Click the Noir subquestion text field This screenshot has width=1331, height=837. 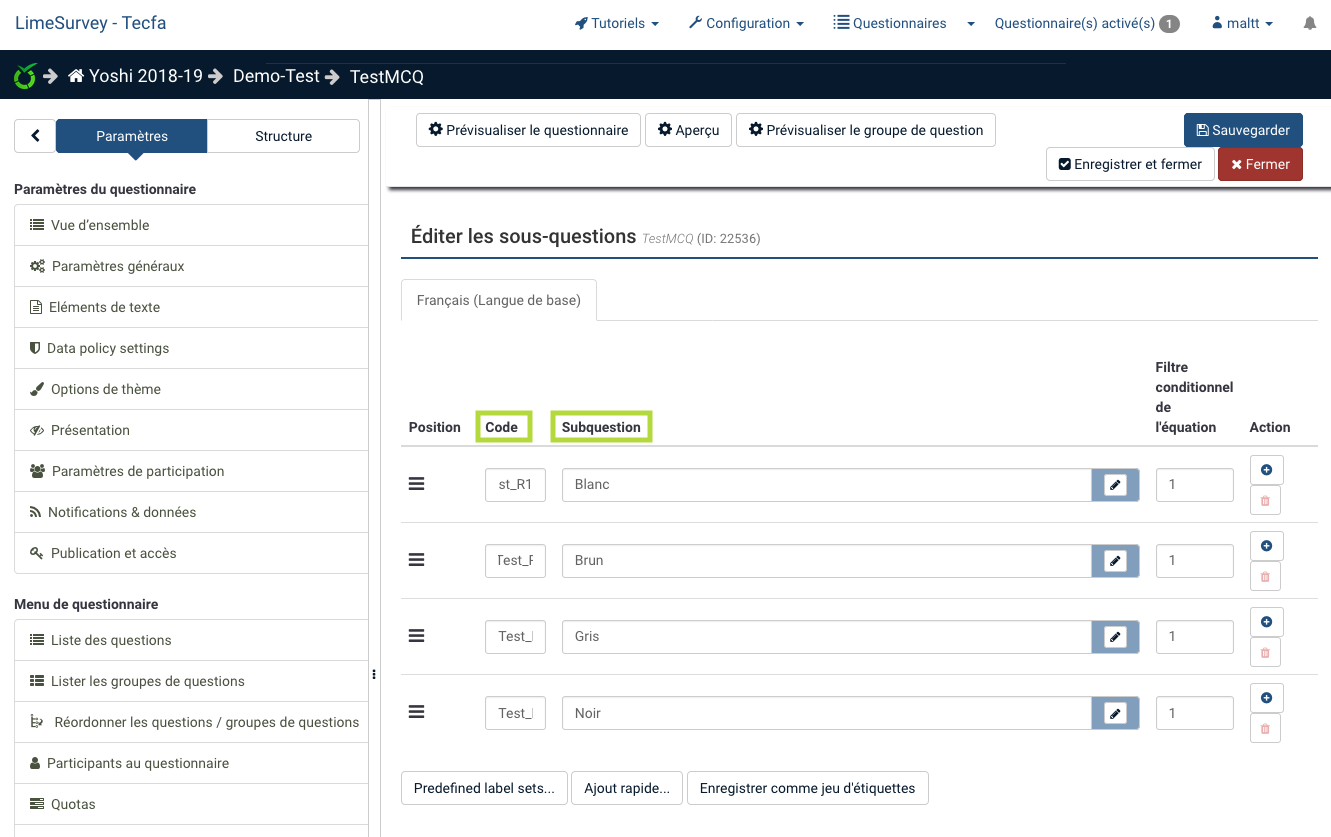[x=826, y=713]
